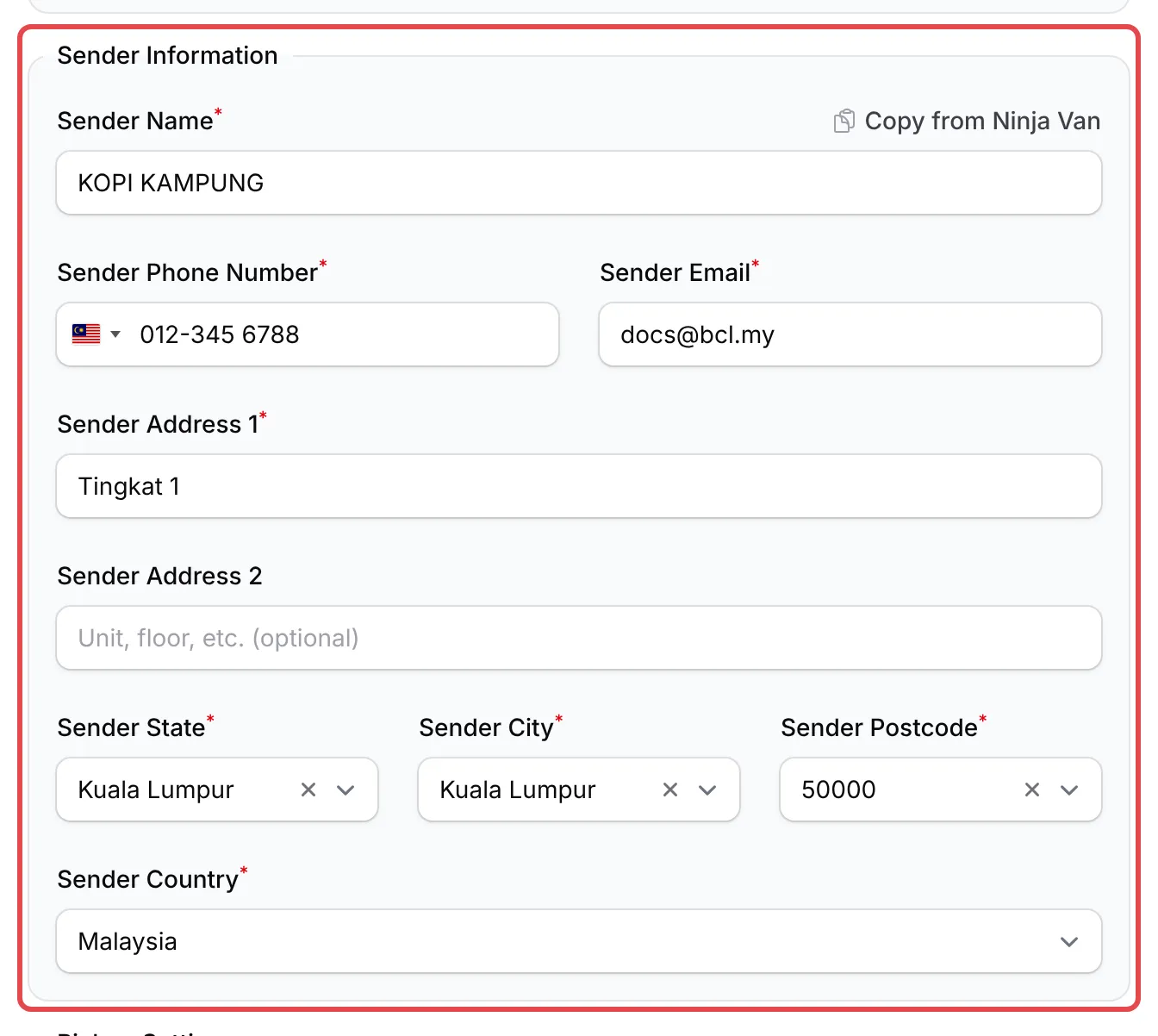Click the Sender State label
This screenshot has width=1158, height=1036.
pos(131,727)
